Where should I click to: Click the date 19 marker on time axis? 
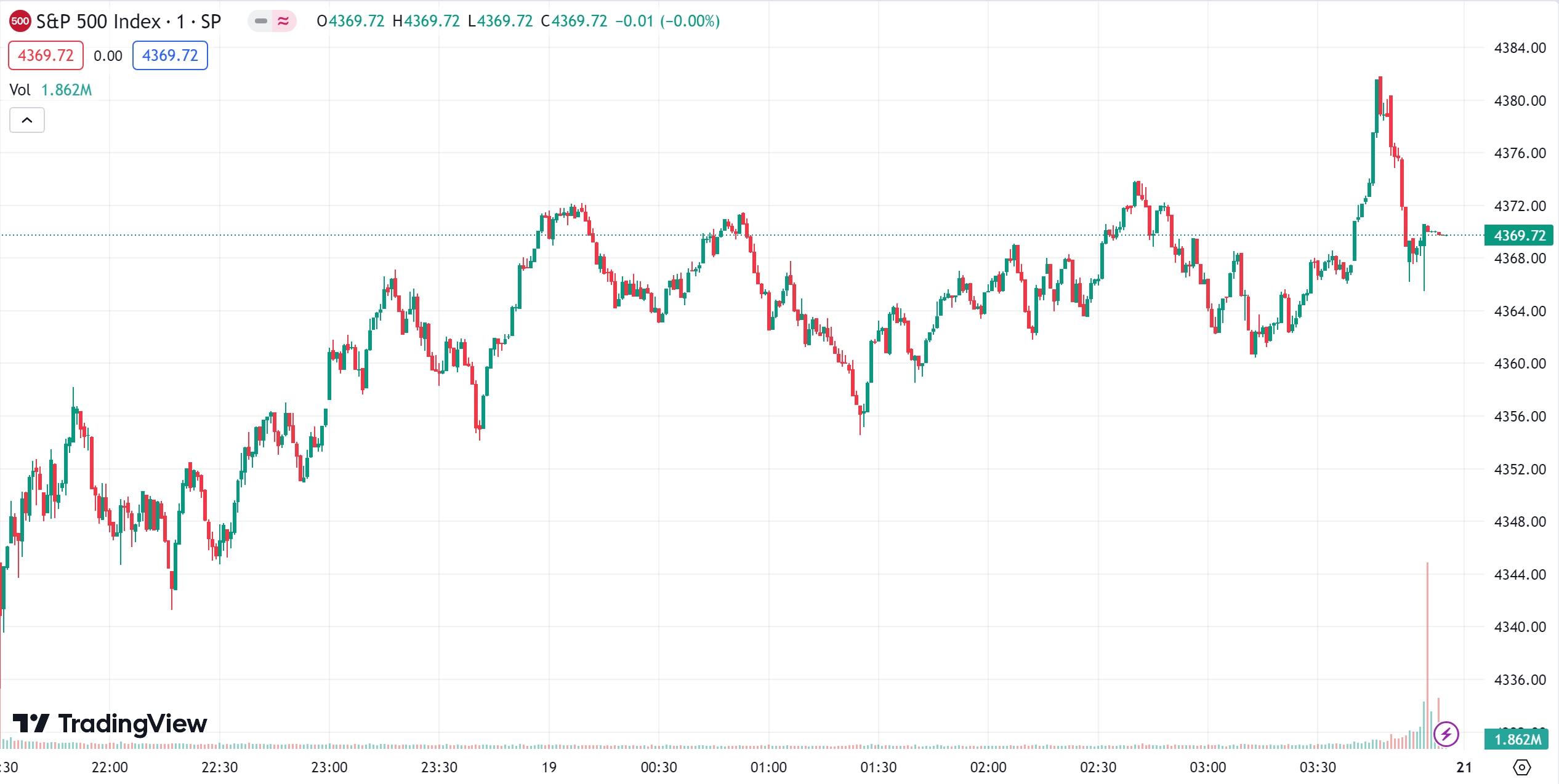[549, 767]
